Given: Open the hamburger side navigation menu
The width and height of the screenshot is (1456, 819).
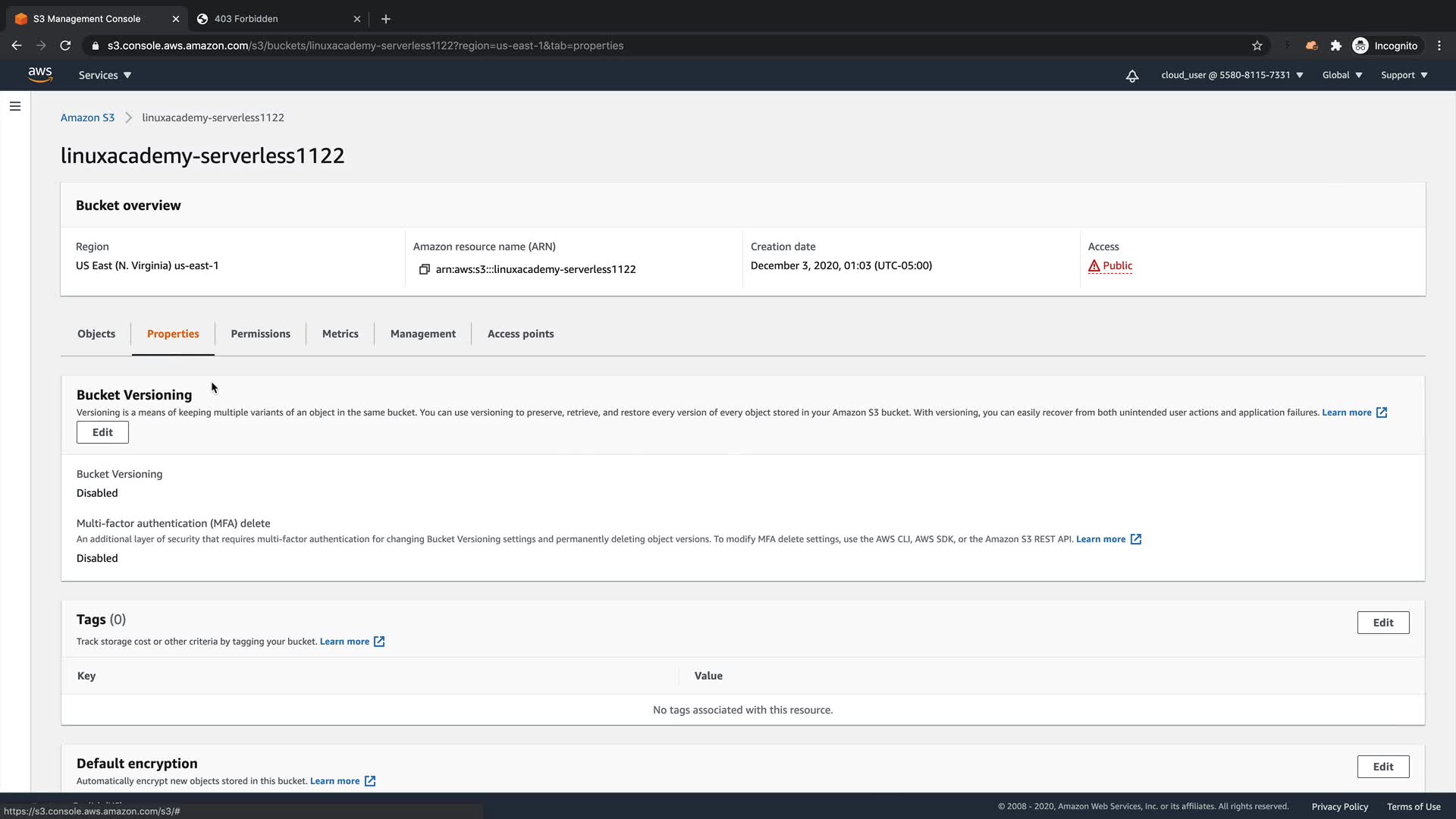Looking at the screenshot, I should (x=14, y=106).
